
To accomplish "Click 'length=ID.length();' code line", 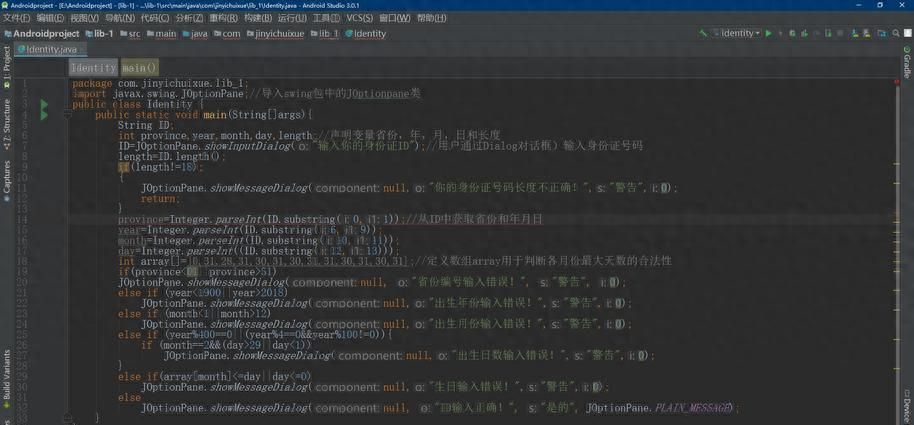I will click(x=172, y=157).
